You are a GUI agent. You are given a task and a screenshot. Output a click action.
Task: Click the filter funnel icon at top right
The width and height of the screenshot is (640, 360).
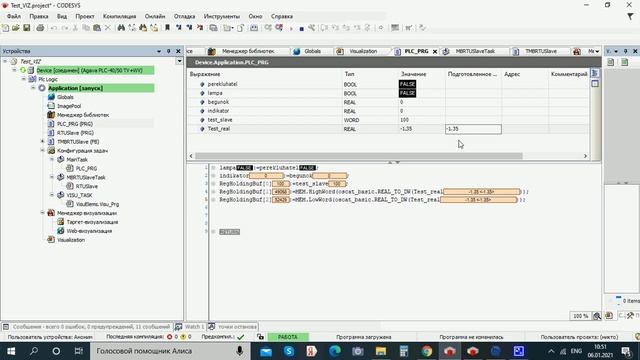(631, 16)
